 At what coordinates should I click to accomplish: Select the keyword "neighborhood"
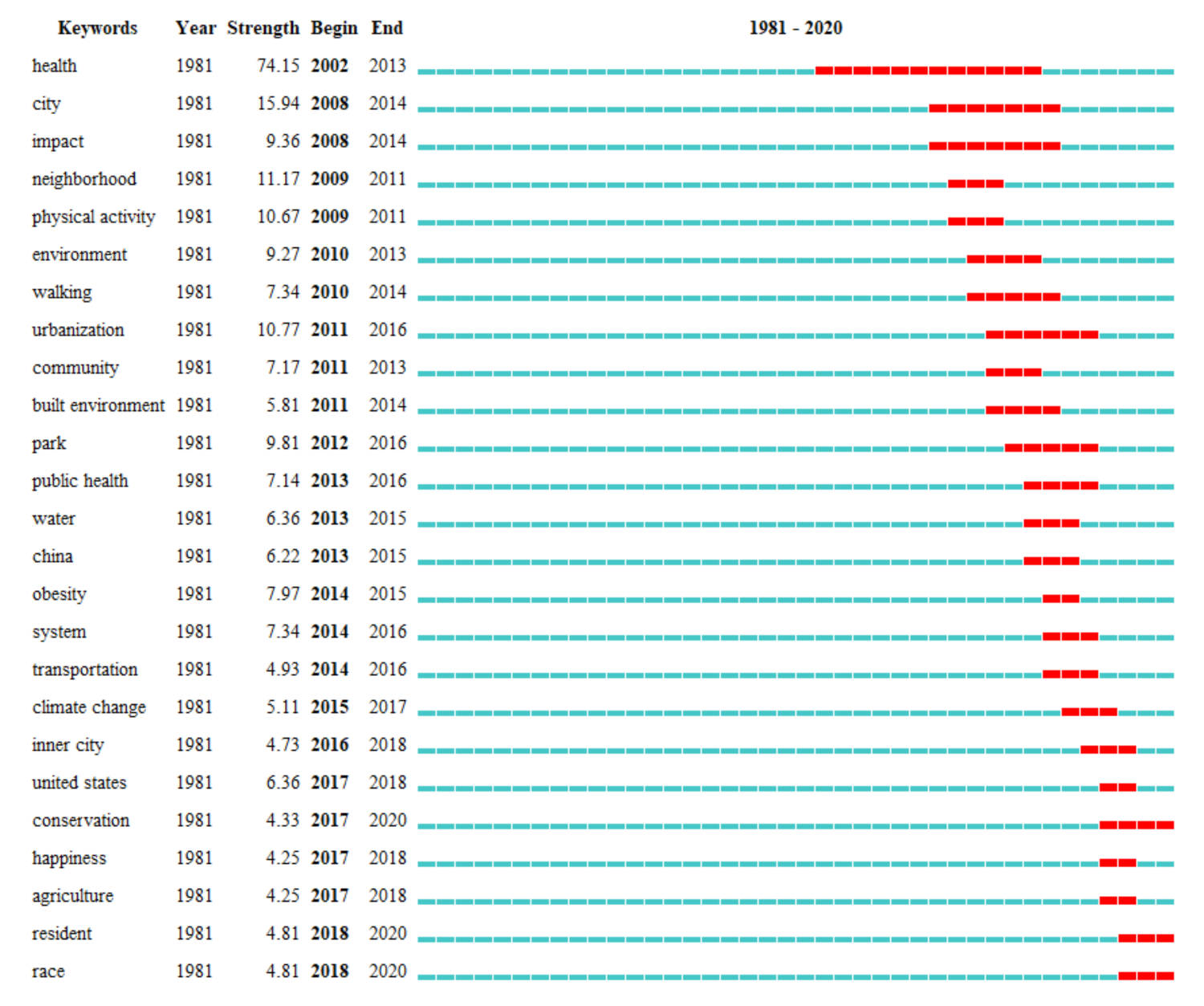click(x=84, y=179)
